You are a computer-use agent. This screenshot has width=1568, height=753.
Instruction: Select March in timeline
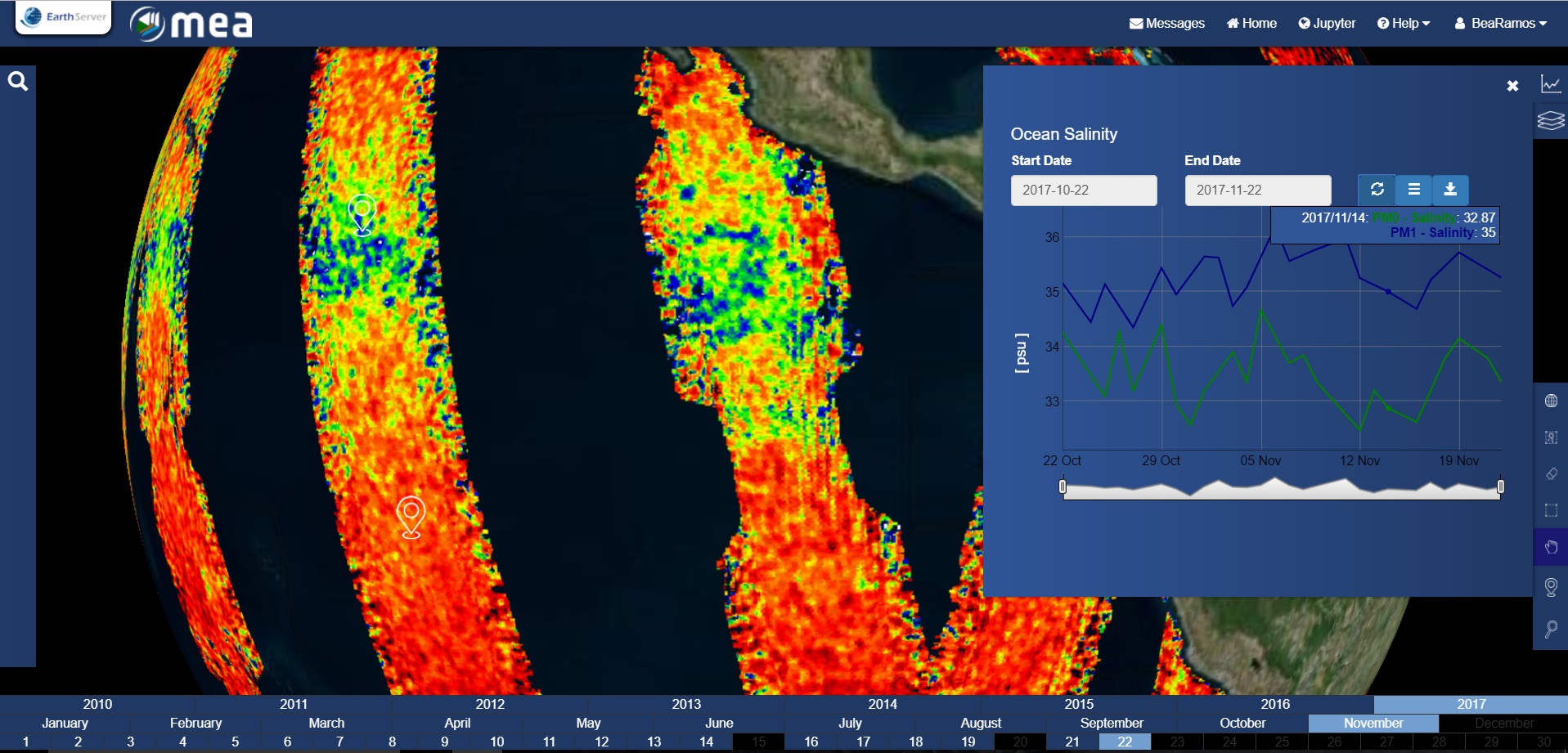point(326,723)
